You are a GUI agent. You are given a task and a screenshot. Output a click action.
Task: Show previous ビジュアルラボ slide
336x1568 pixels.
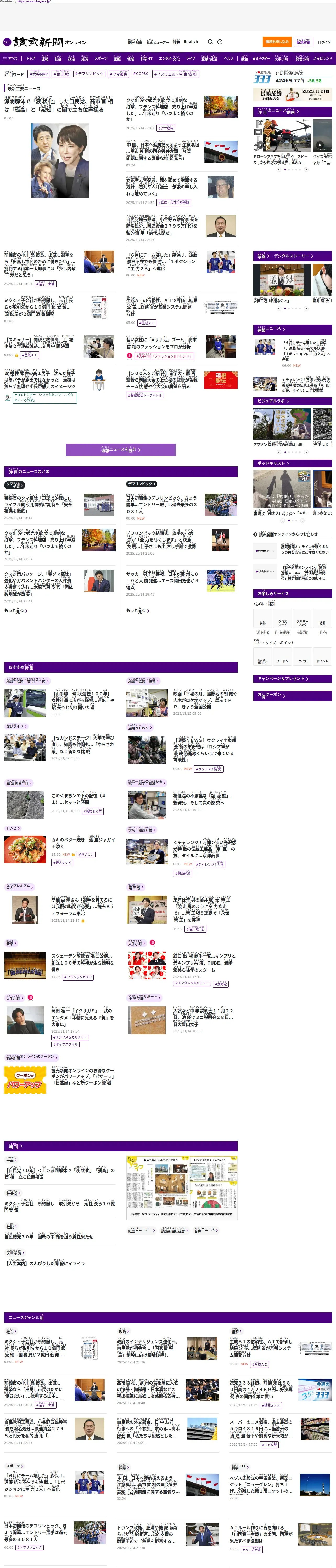coord(279,452)
